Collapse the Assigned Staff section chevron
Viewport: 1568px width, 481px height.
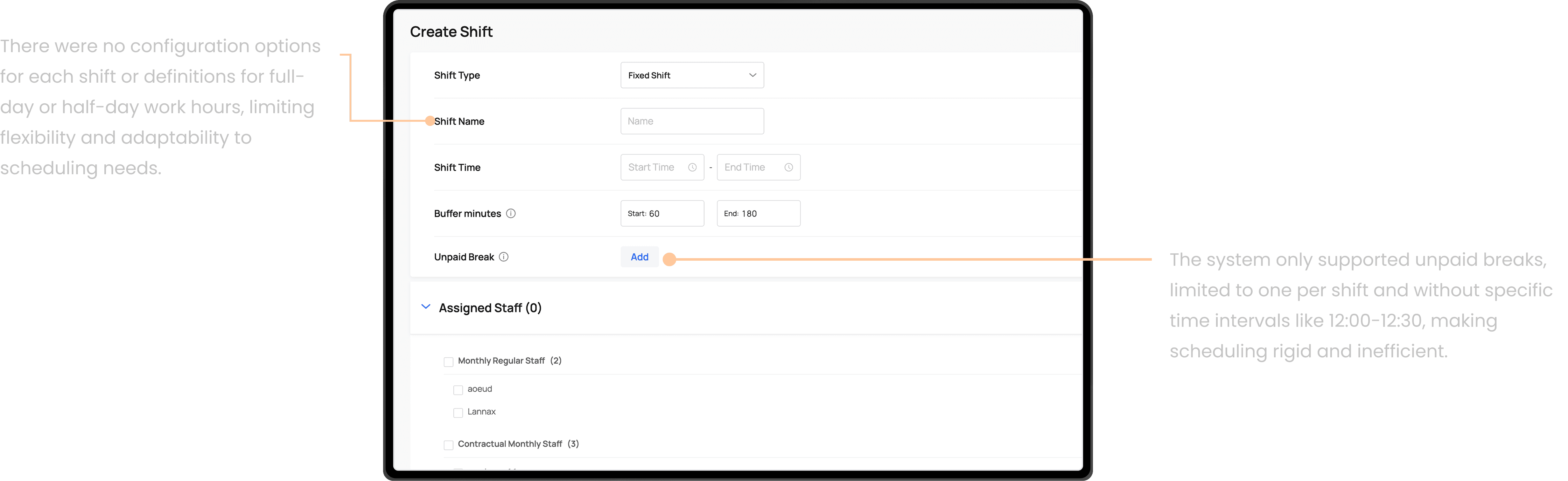(x=425, y=307)
